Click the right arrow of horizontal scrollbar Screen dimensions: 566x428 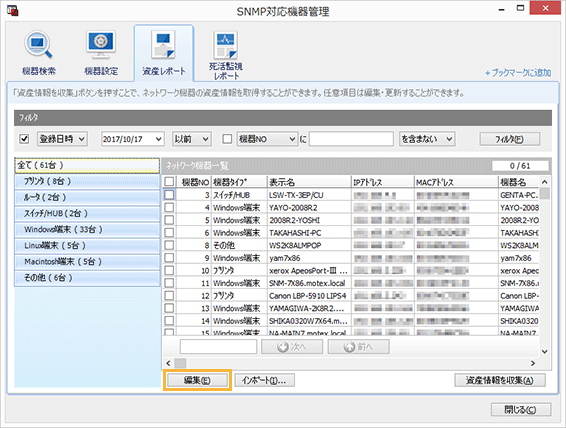pyautogui.click(x=533, y=363)
